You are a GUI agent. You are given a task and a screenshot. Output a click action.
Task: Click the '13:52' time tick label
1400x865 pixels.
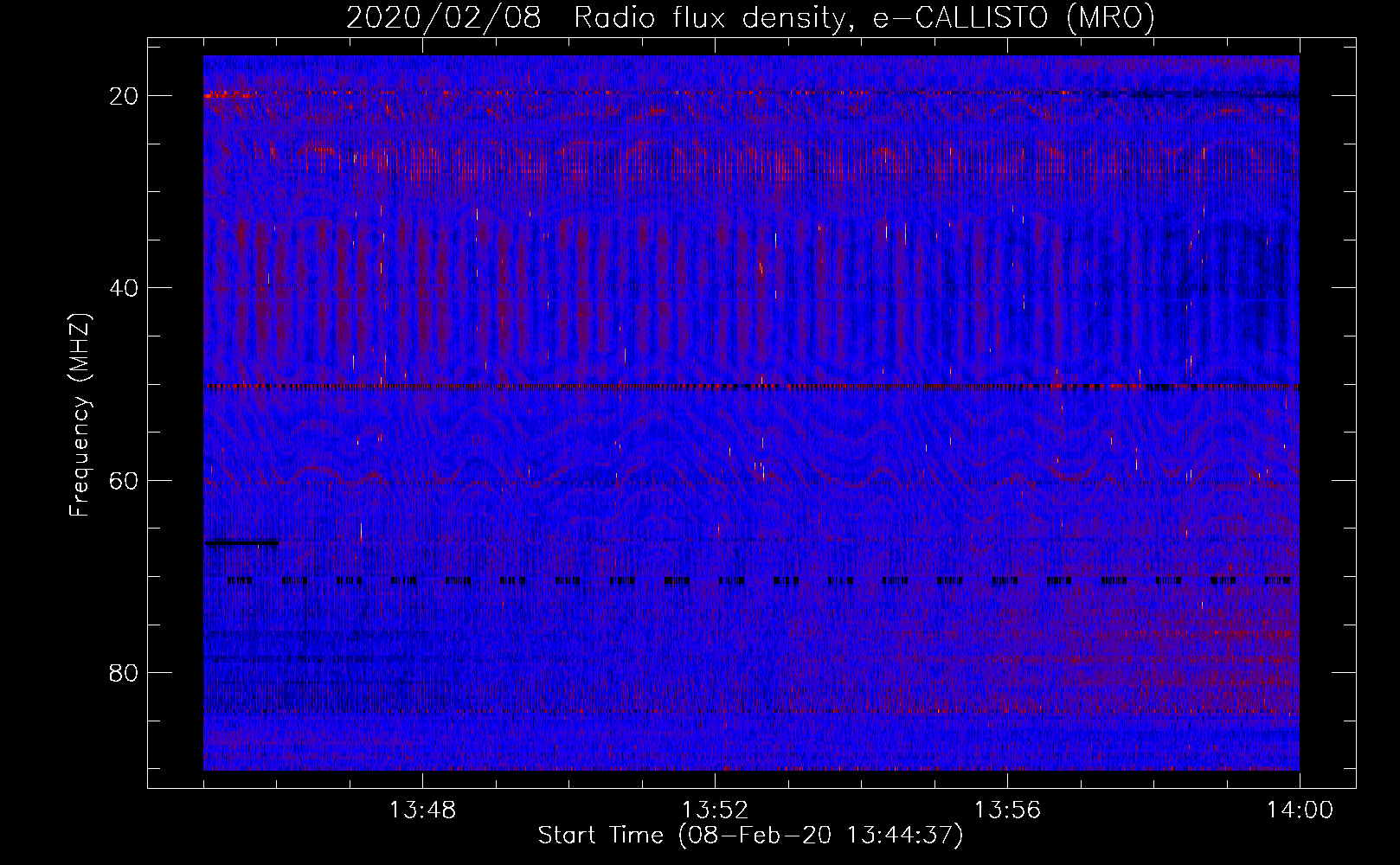[715, 811]
